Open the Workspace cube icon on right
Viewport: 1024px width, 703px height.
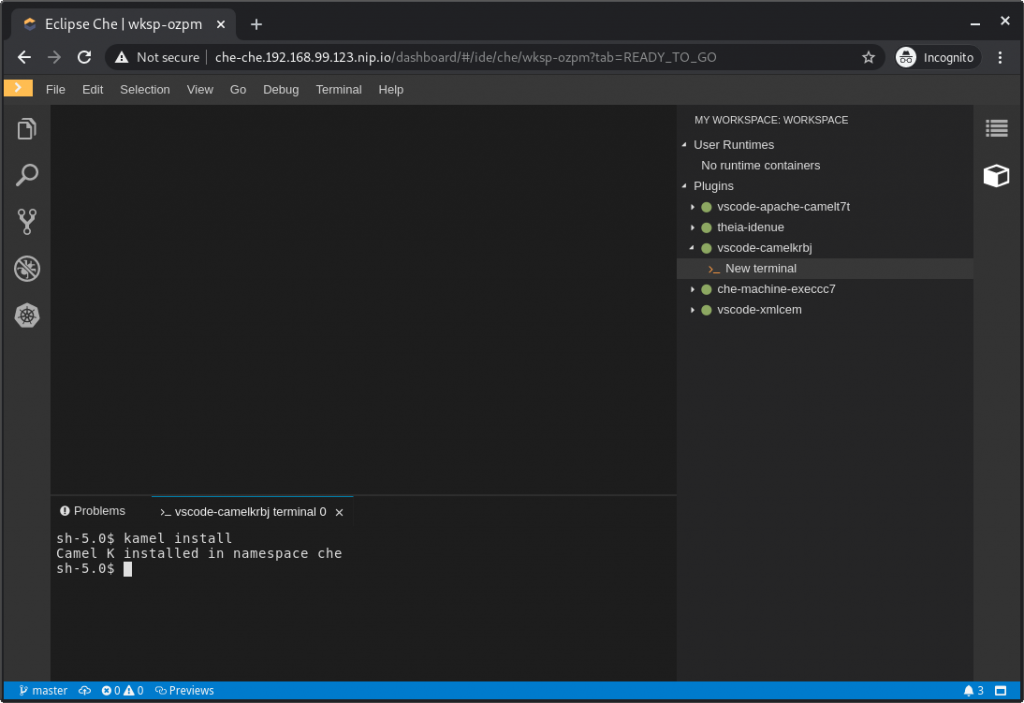[x=996, y=176]
